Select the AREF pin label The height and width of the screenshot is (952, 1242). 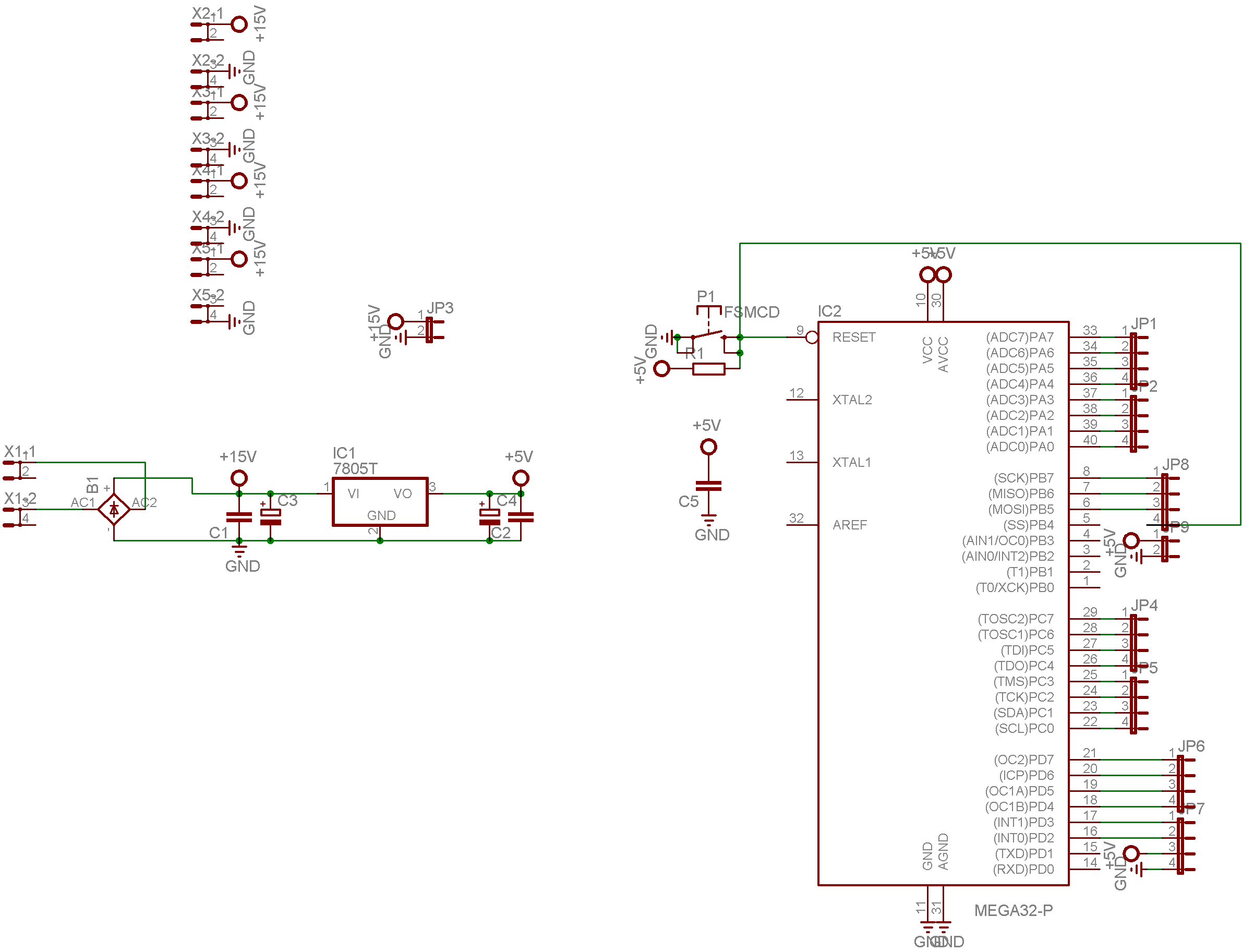(x=849, y=525)
